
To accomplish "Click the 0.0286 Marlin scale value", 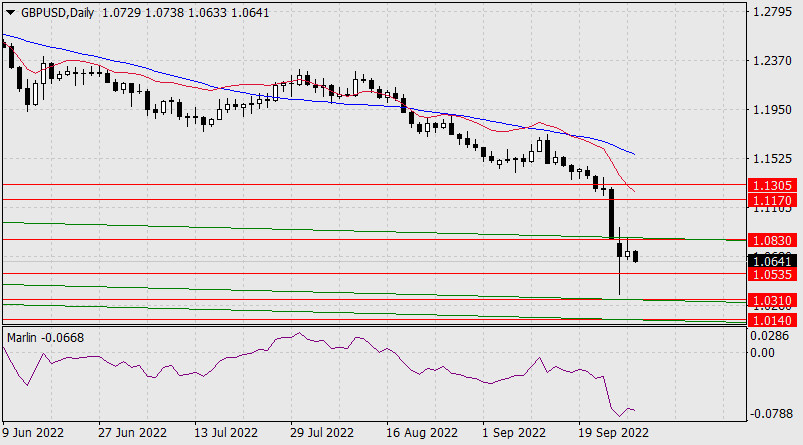I will (x=769, y=336).
